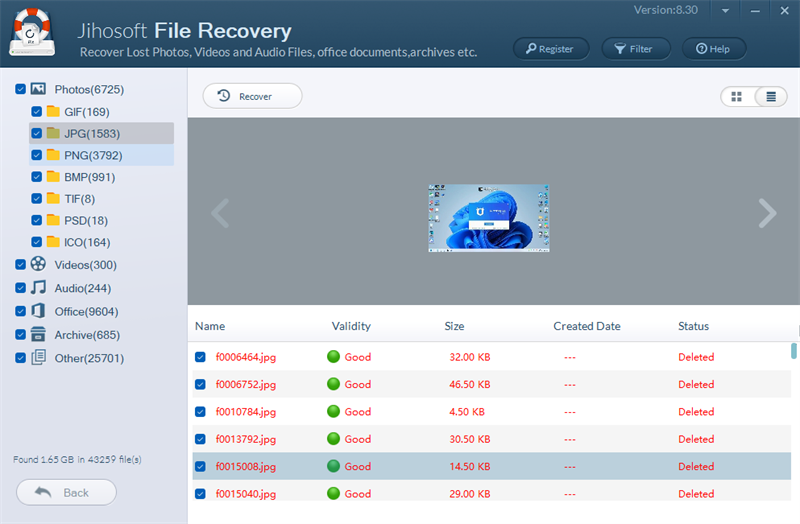The height and width of the screenshot is (524, 800).
Task: Uncheck checkbox for file f0006464.jpg
Action: [200, 357]
